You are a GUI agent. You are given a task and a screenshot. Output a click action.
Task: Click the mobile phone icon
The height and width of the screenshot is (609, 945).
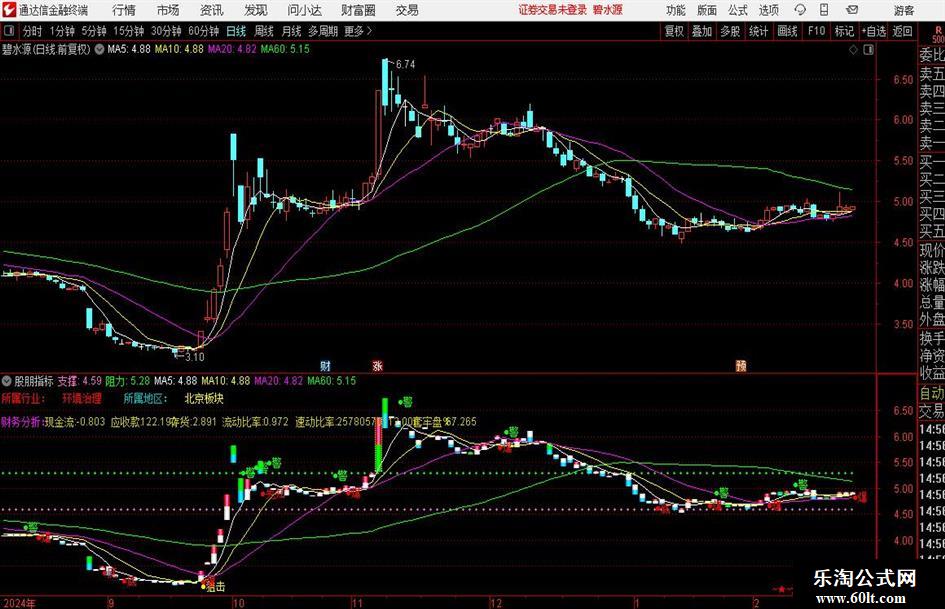(824, 10)
